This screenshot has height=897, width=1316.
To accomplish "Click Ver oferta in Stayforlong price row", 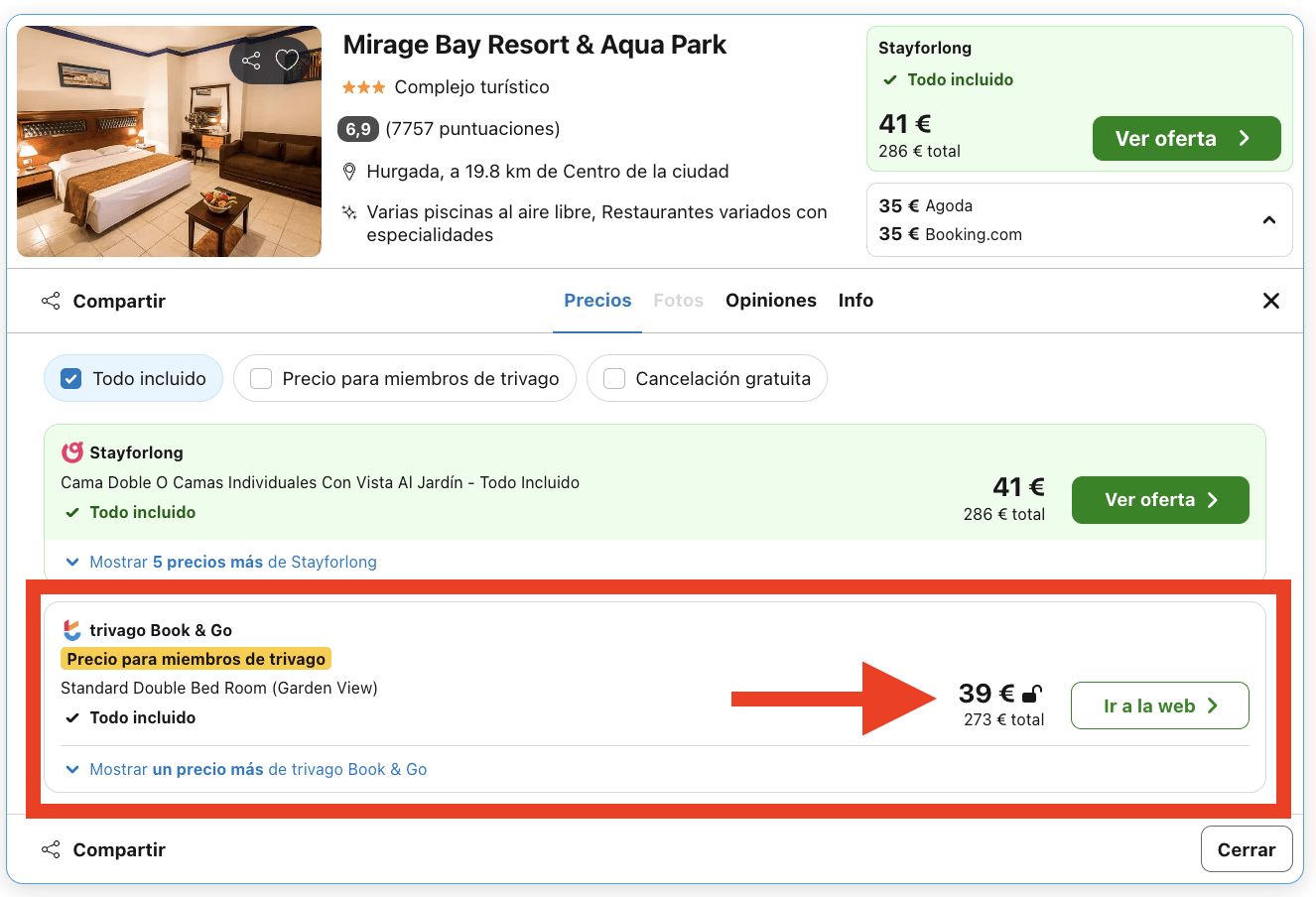I will click(1160, 500).
